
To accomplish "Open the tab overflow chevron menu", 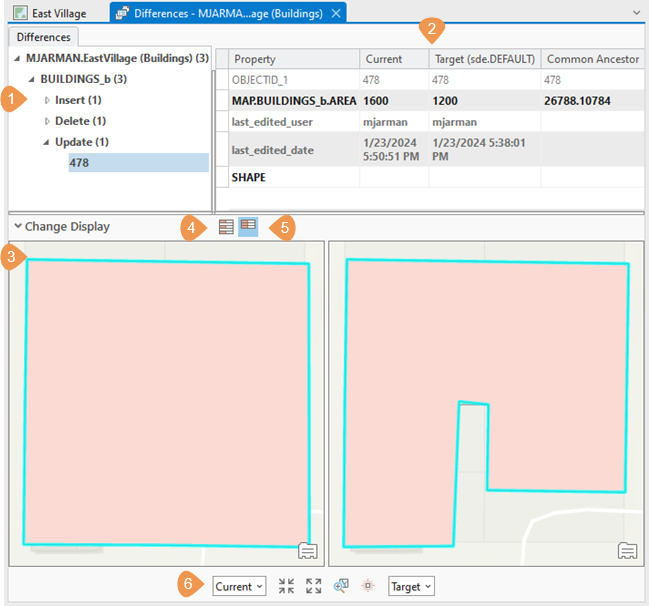I will [636, 12].
